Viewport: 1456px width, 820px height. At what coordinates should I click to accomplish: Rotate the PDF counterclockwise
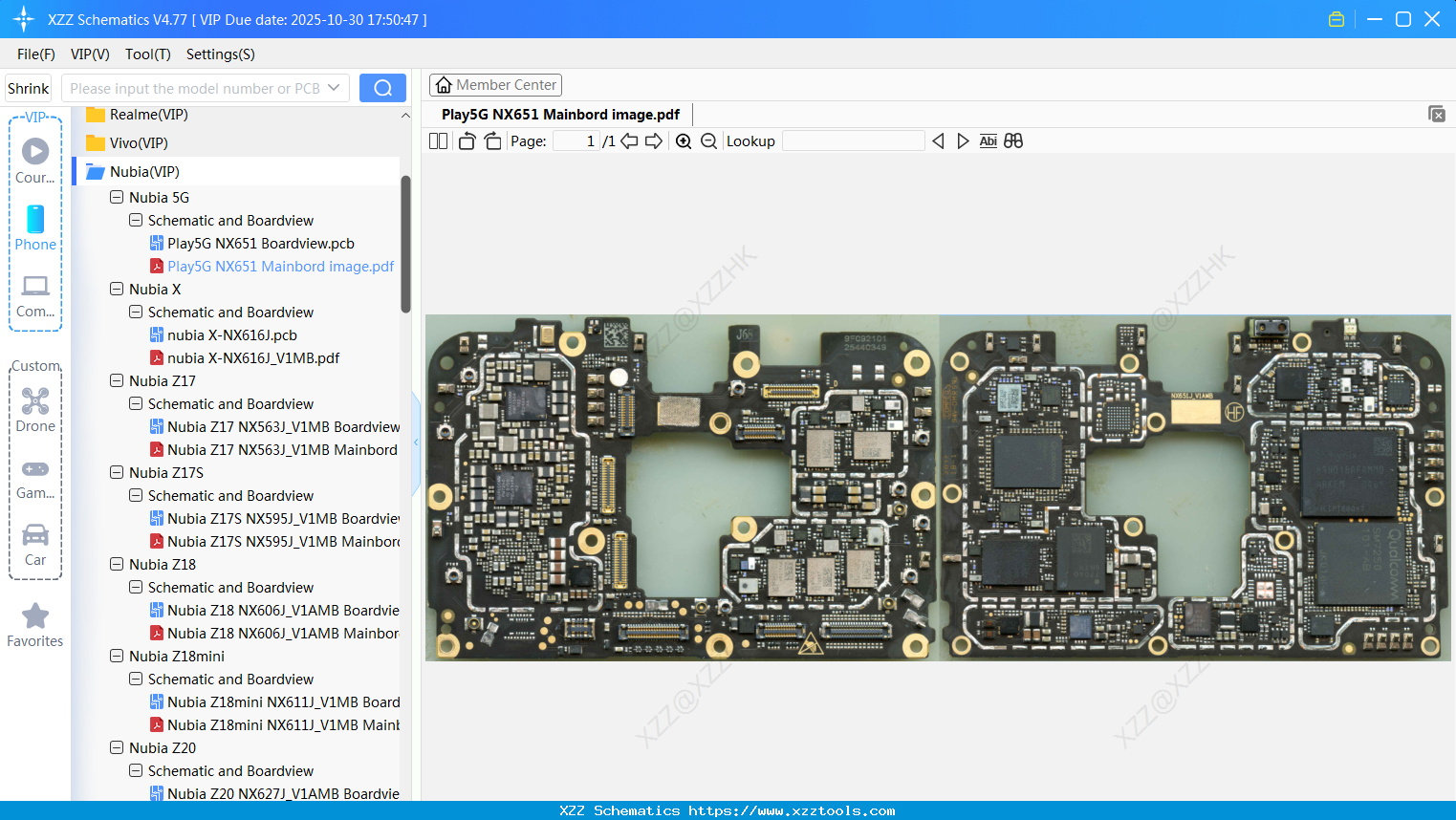467,140
